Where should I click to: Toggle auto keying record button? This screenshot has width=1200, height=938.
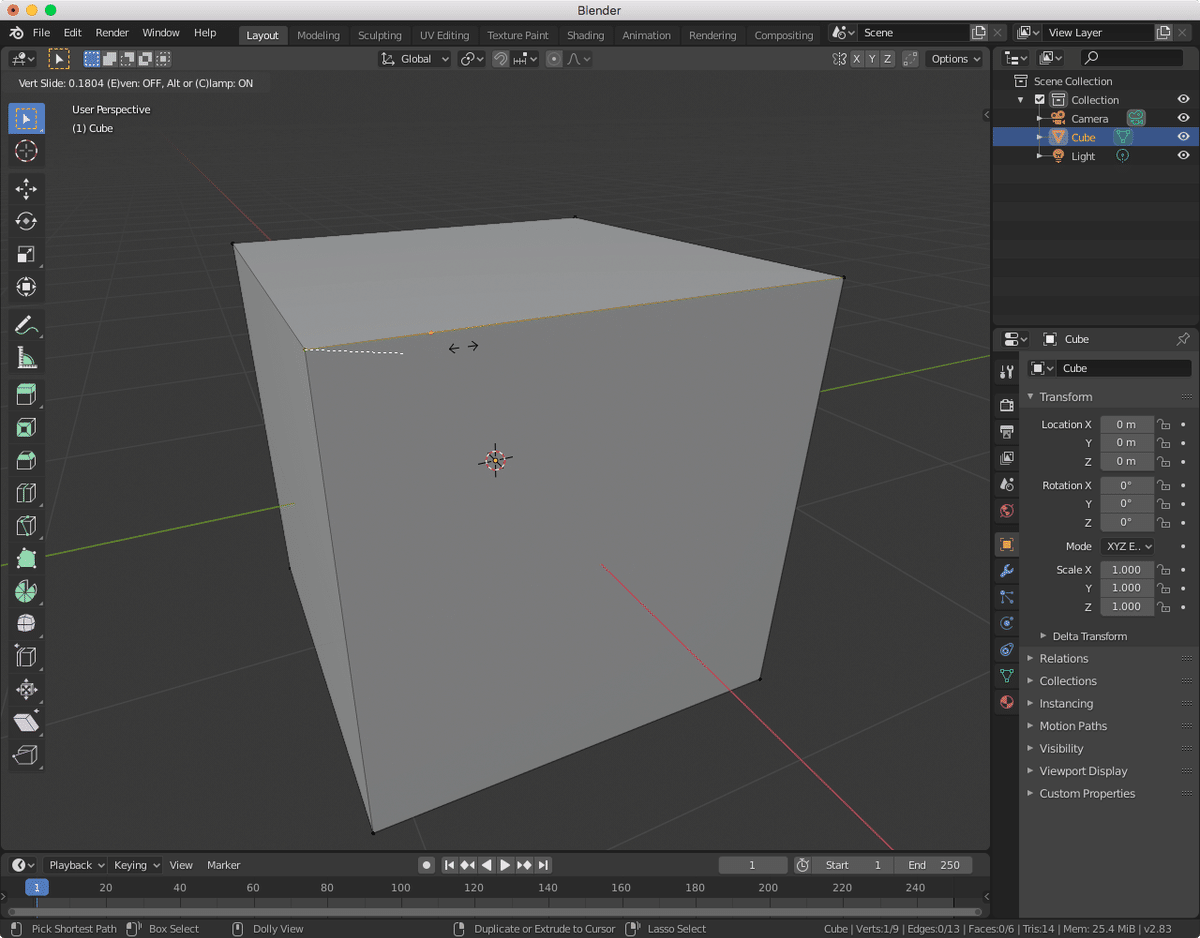pos(427,865)
